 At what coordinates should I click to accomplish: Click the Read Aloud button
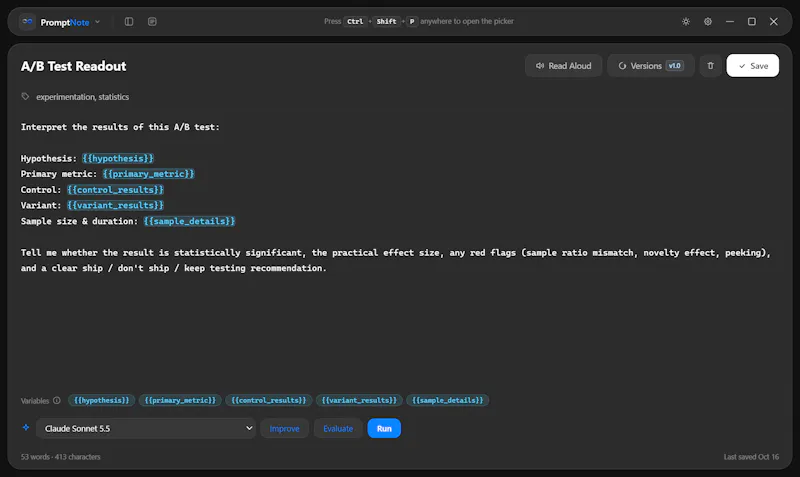click(x=563, y=66)
